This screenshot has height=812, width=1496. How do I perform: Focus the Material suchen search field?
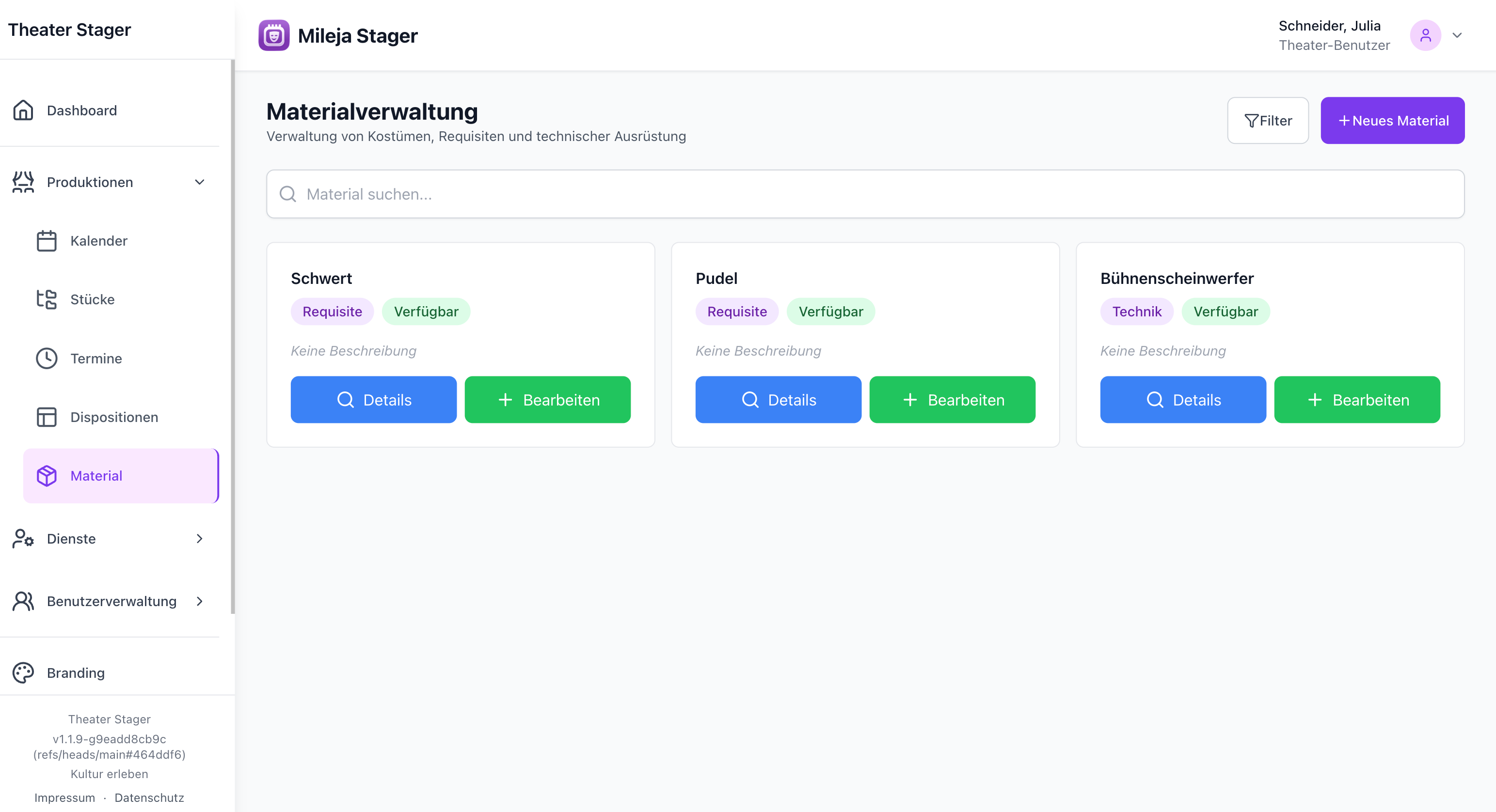point(865,194)
